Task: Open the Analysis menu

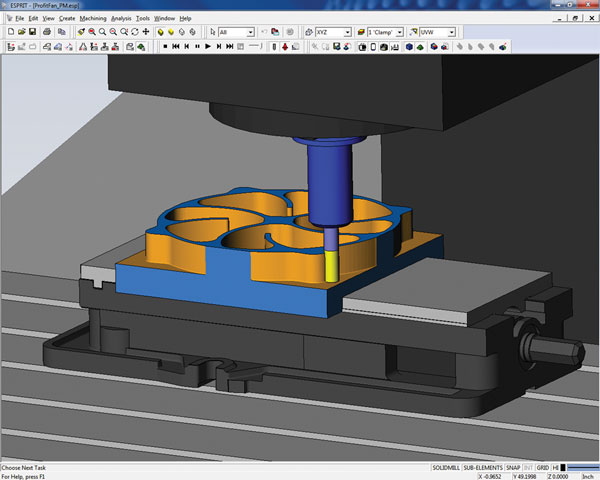Action: tap(121, 18)
